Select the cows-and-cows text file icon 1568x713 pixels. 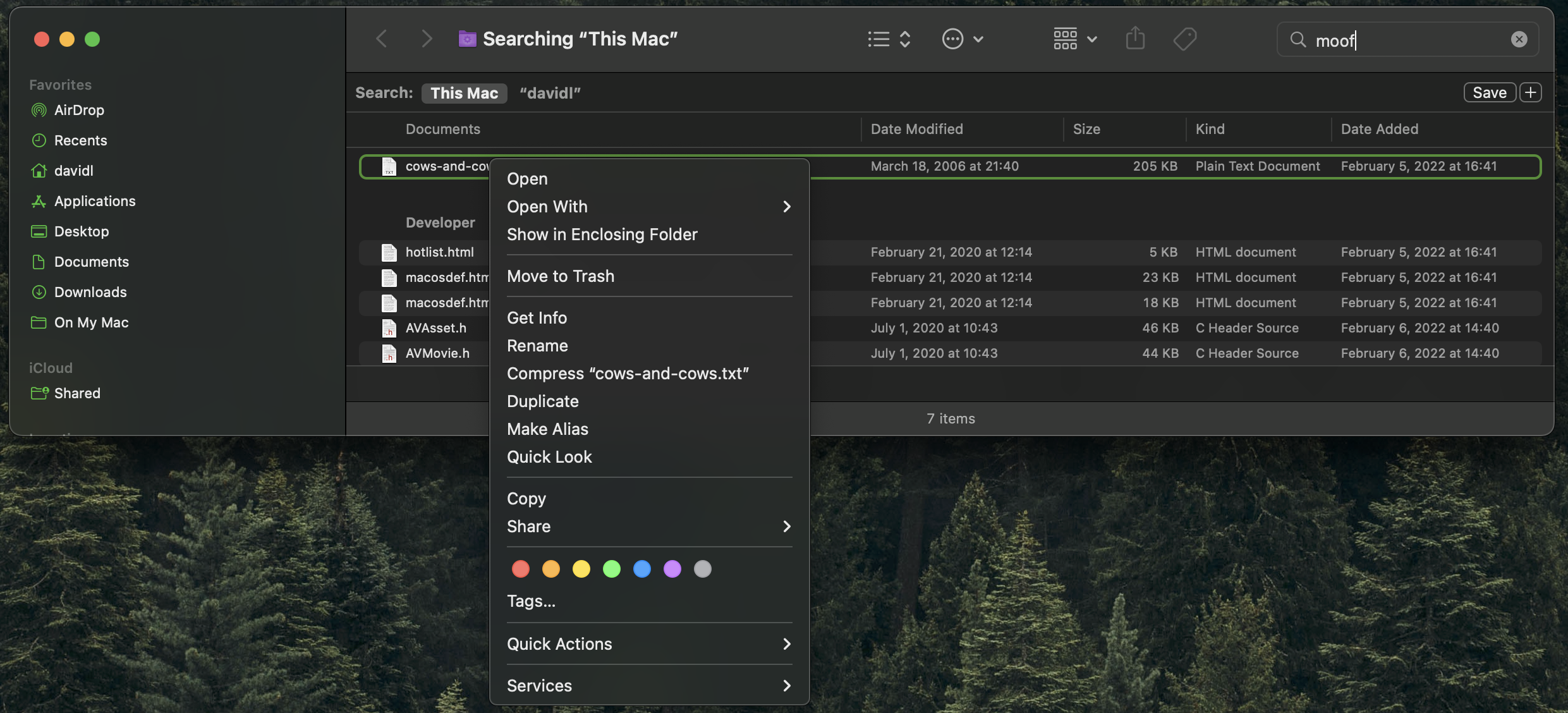click(389, 166)
